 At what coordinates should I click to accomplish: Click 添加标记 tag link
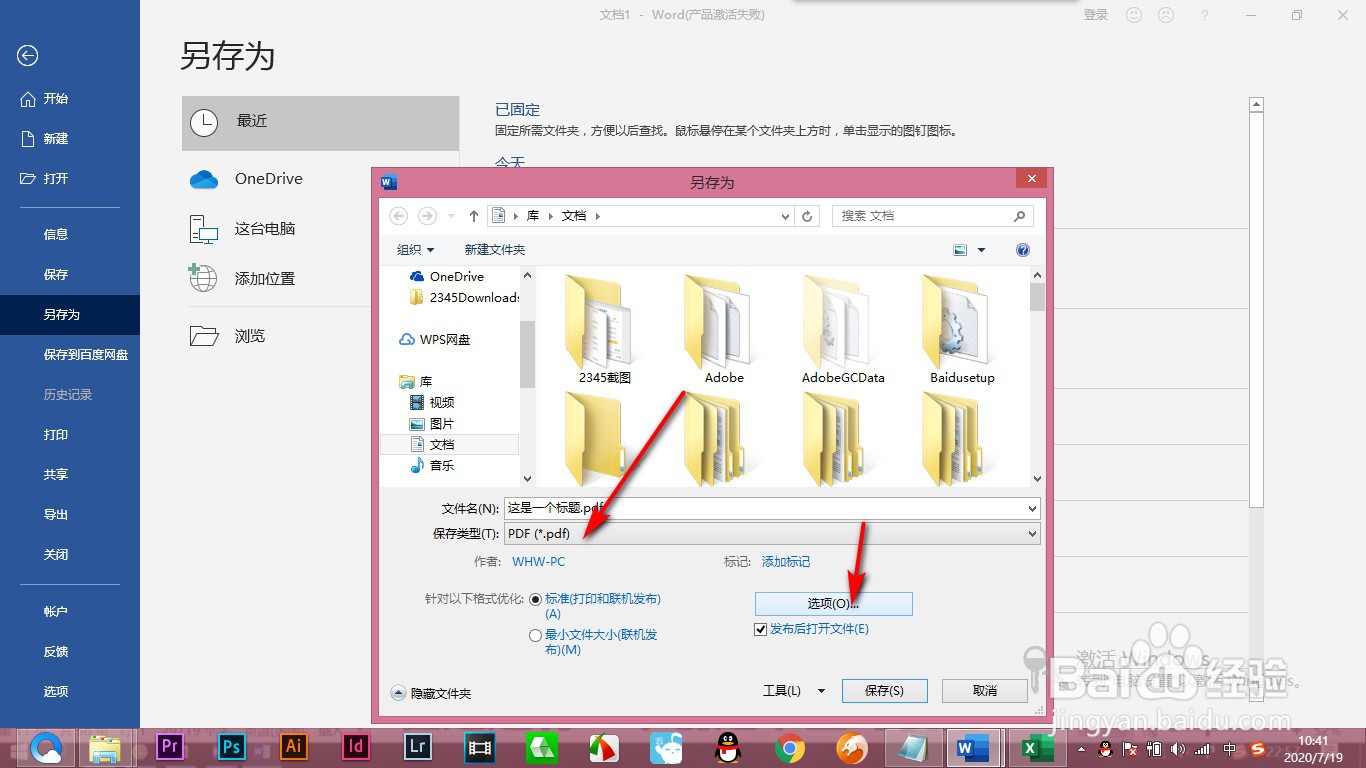coord(786,562)
